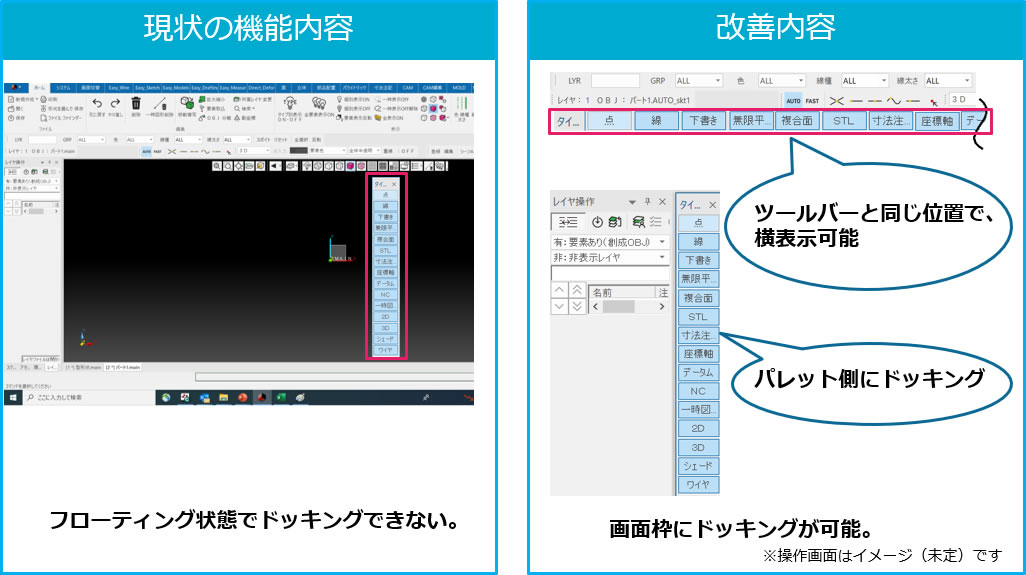Click the trash can delete icon in ribbon

click(136, 104)
